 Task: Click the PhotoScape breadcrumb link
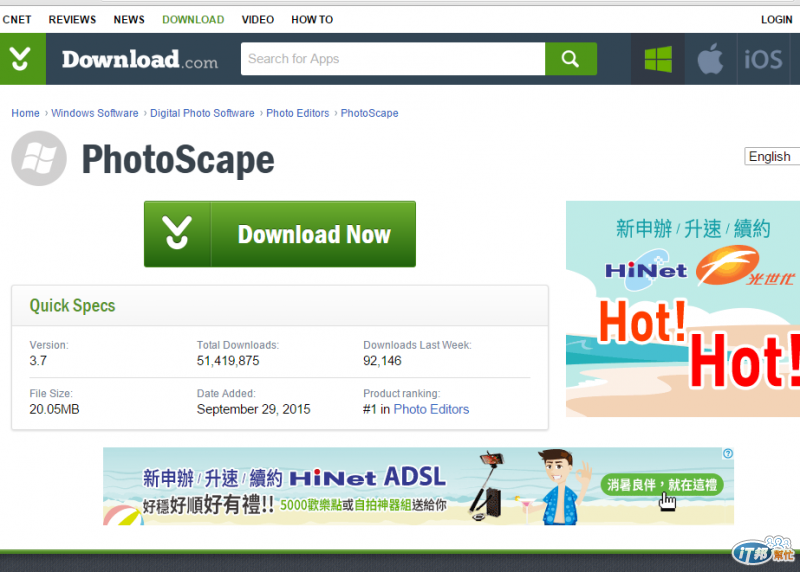coord(369,113)
